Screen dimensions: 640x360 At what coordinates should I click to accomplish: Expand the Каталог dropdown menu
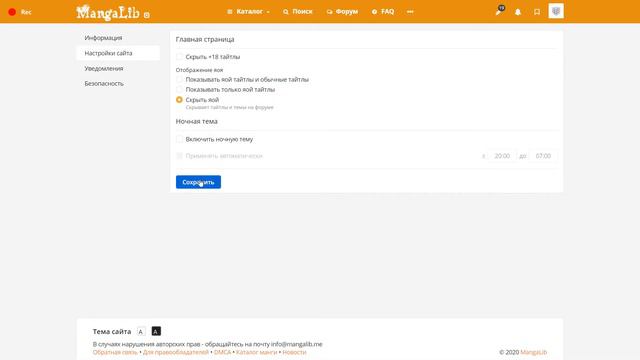(x=248, y=12)
